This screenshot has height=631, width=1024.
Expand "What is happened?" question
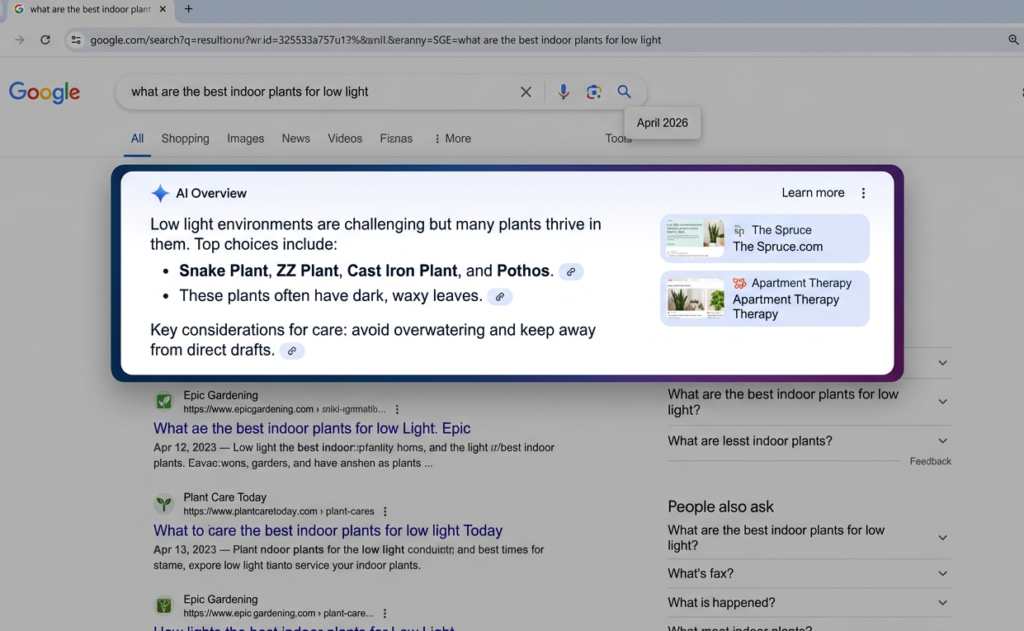tap(942, 603)
